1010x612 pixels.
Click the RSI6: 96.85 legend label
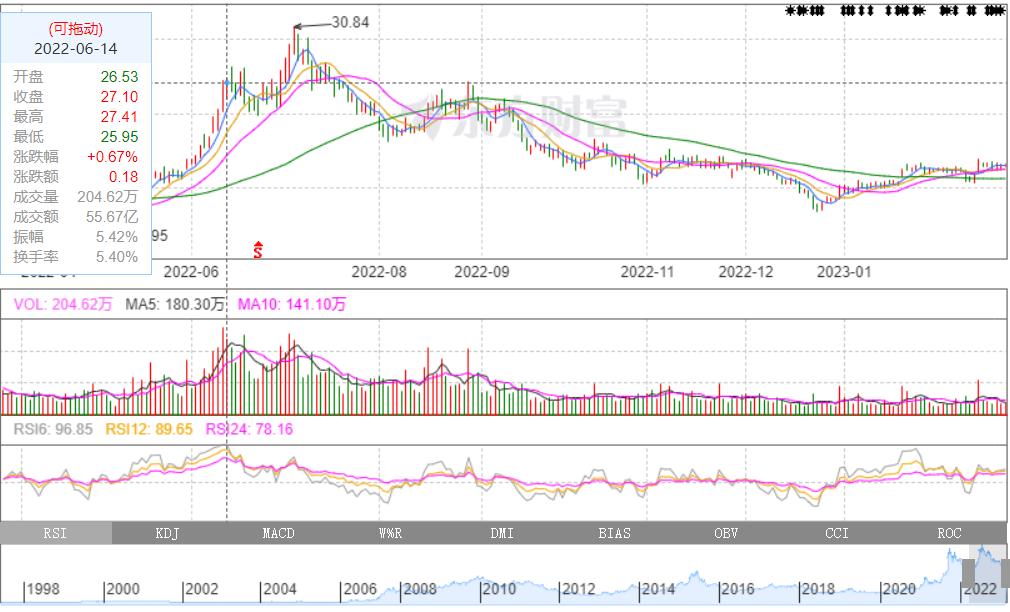pos(53,429)
